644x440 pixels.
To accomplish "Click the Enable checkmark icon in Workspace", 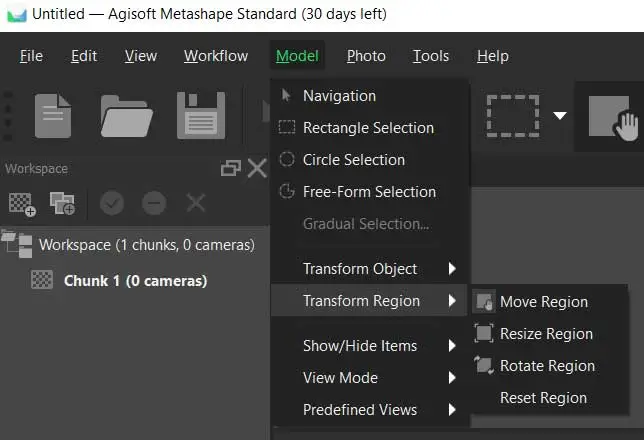I will pyautogui.click(x=112, y=204).
